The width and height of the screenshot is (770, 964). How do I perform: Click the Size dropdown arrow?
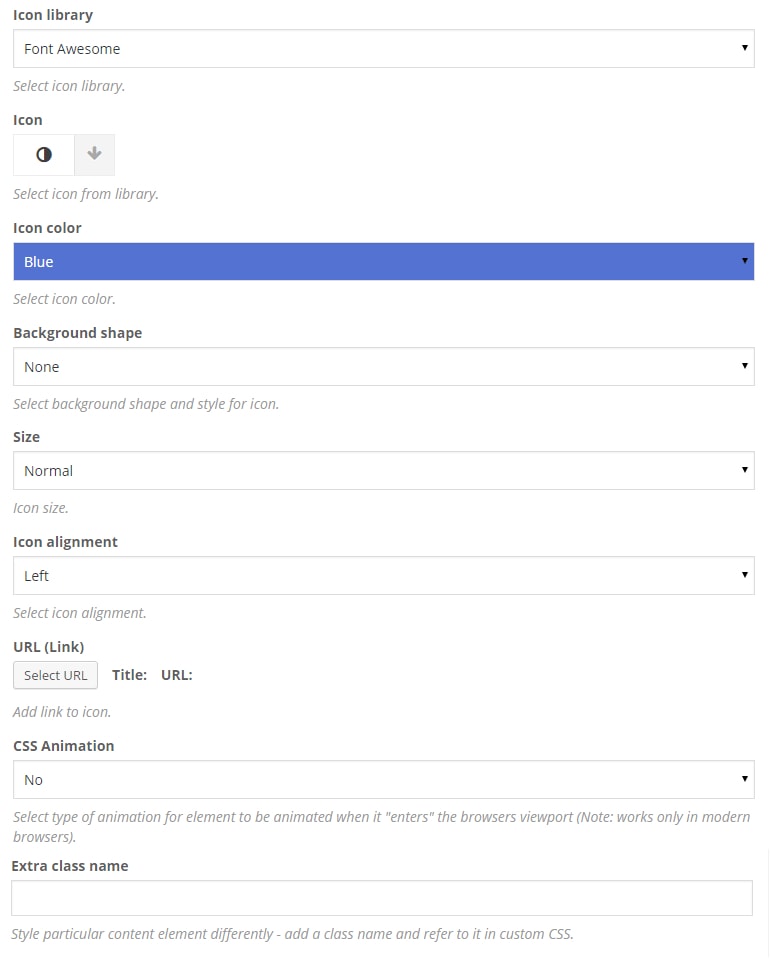[745, 470]
